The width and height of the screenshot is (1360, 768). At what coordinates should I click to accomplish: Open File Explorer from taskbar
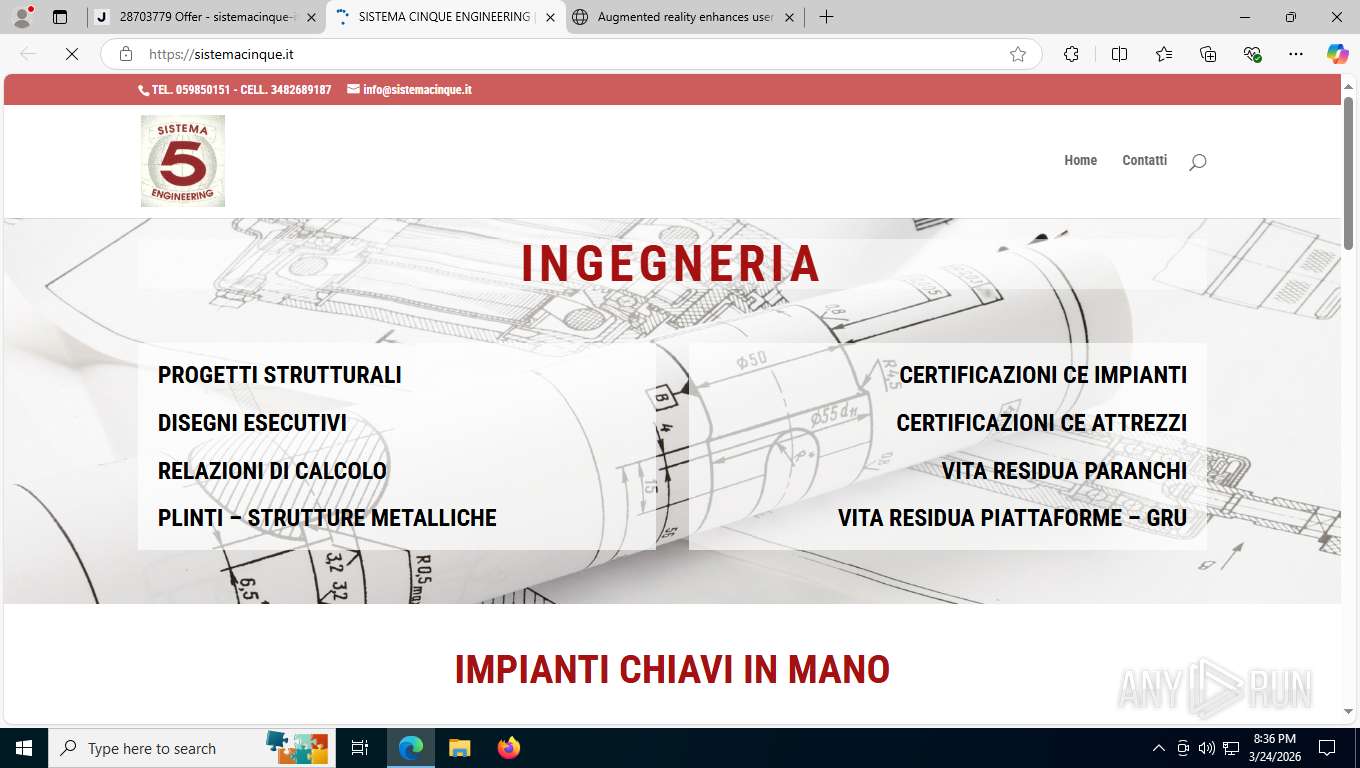tap(459, 748)
